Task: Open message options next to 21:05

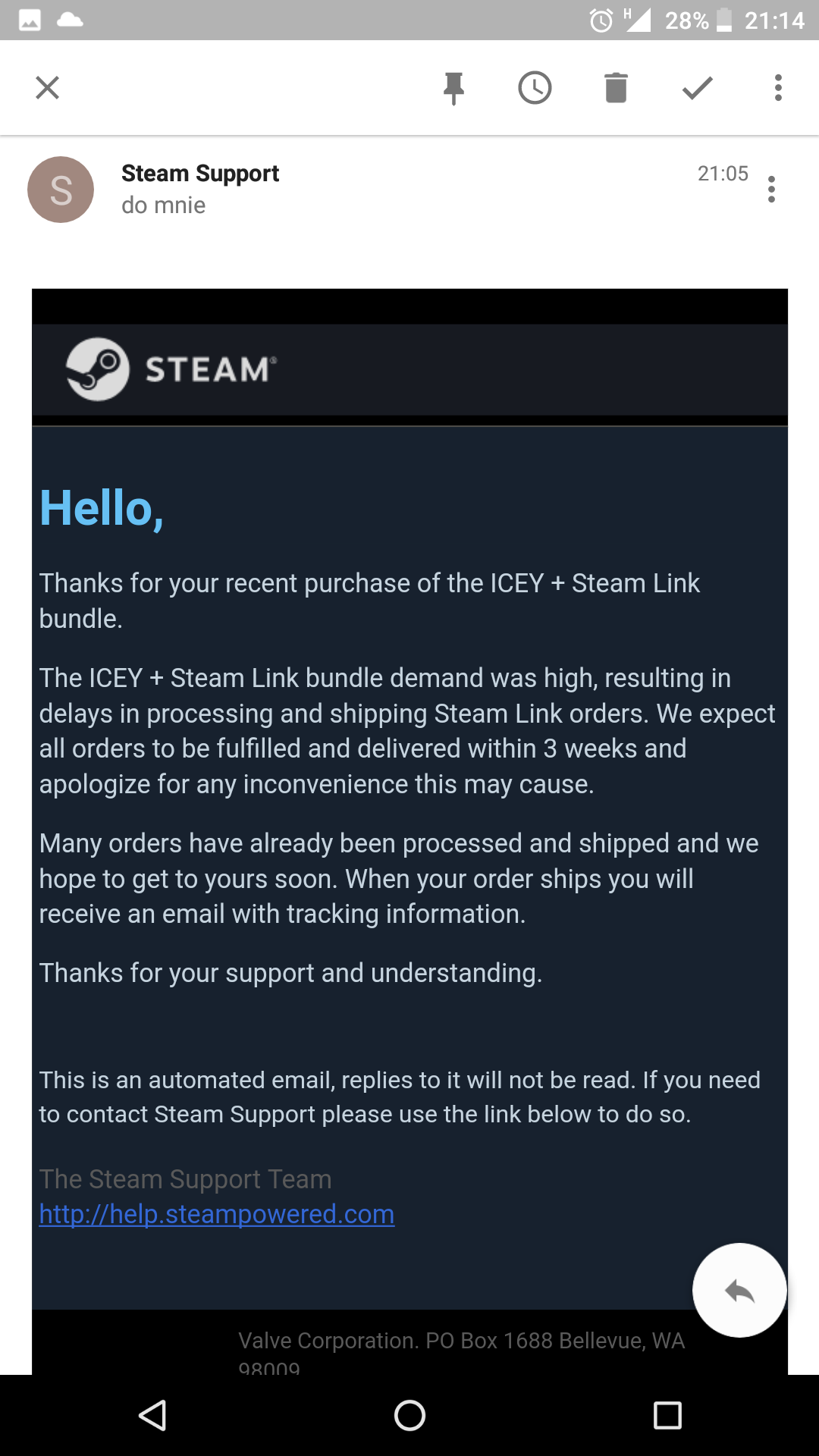Action: point(771,189)
